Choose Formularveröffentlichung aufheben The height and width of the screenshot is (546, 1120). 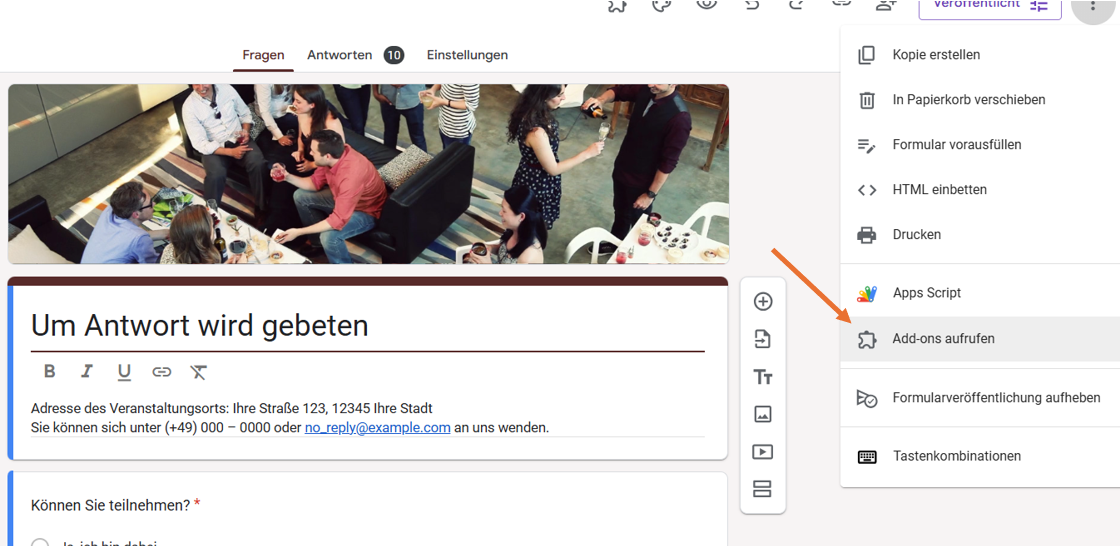980,397
